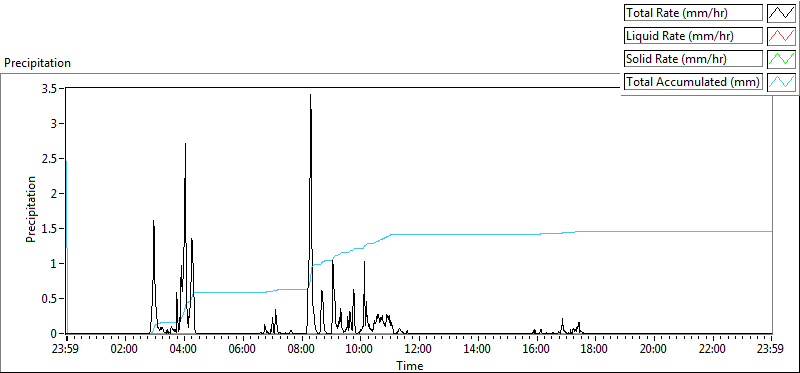Select the Liquid Rate (mm/hr) legend label
Image resolution: width=800 pixels, height=373 pixels.
coord(693,36)
